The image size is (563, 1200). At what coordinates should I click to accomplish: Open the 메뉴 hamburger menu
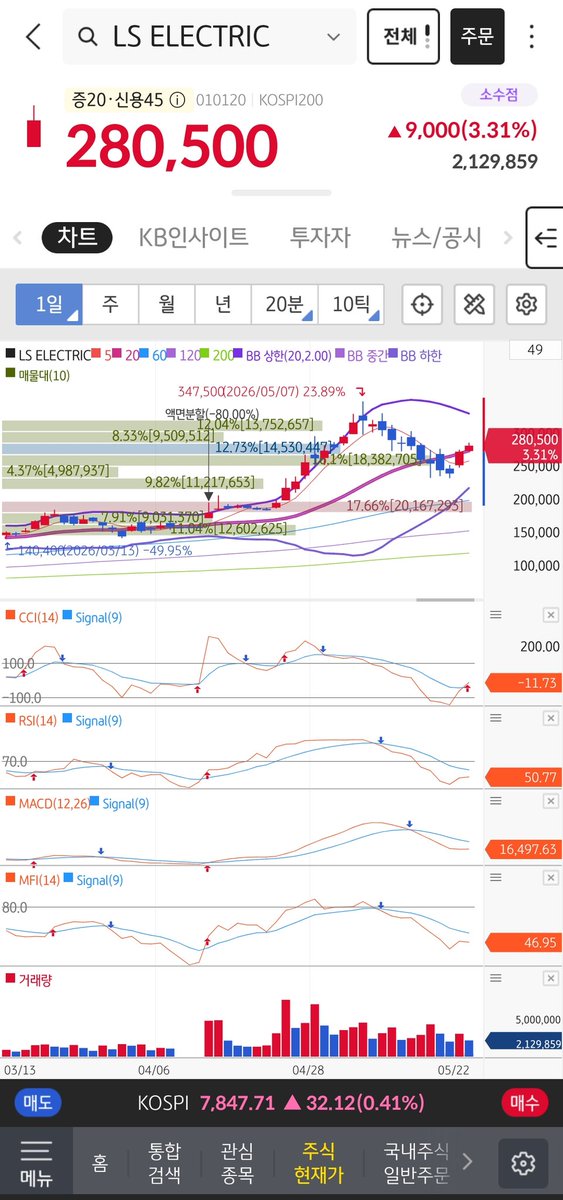click(x=36, y=1162)
